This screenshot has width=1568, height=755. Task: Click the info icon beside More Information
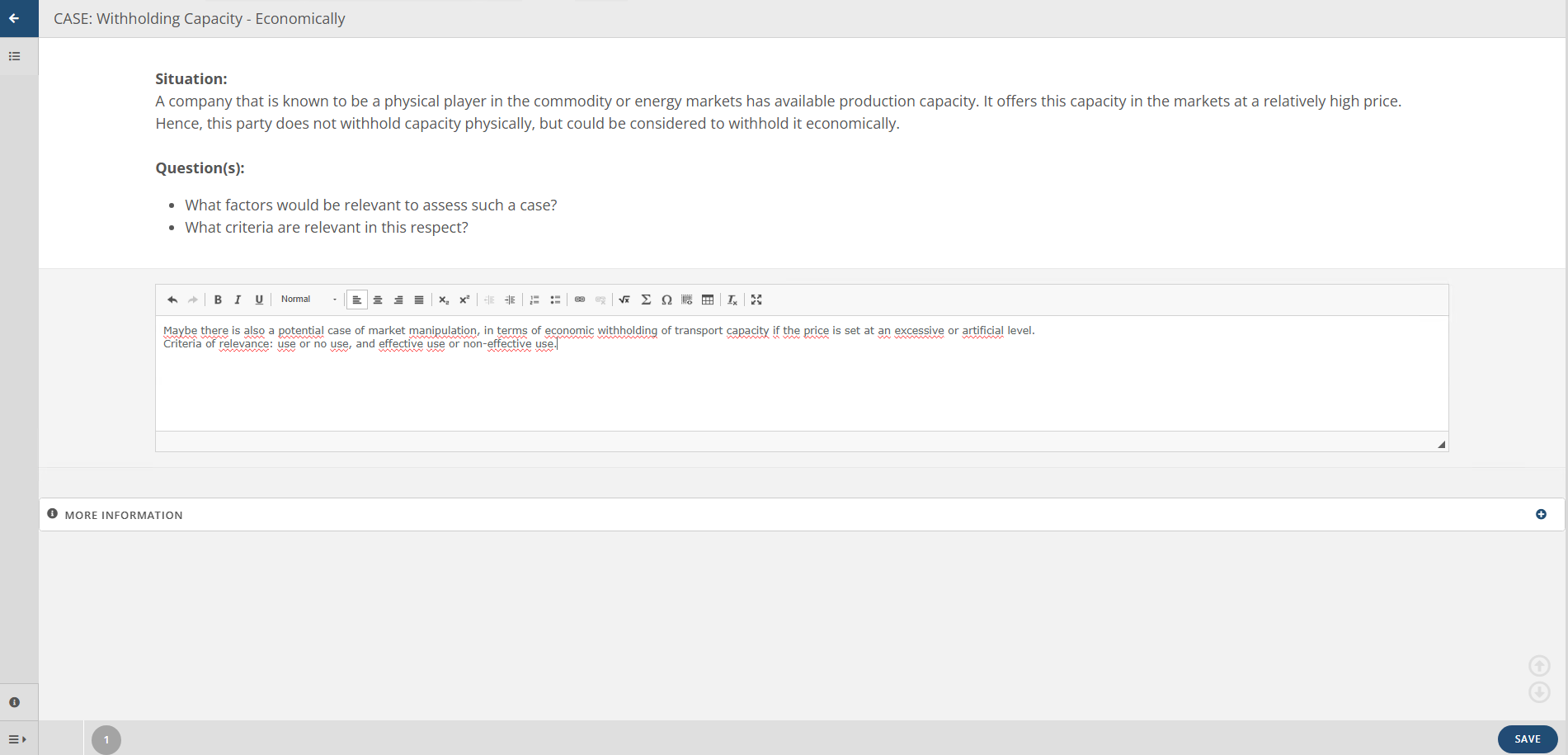[53, 514]
